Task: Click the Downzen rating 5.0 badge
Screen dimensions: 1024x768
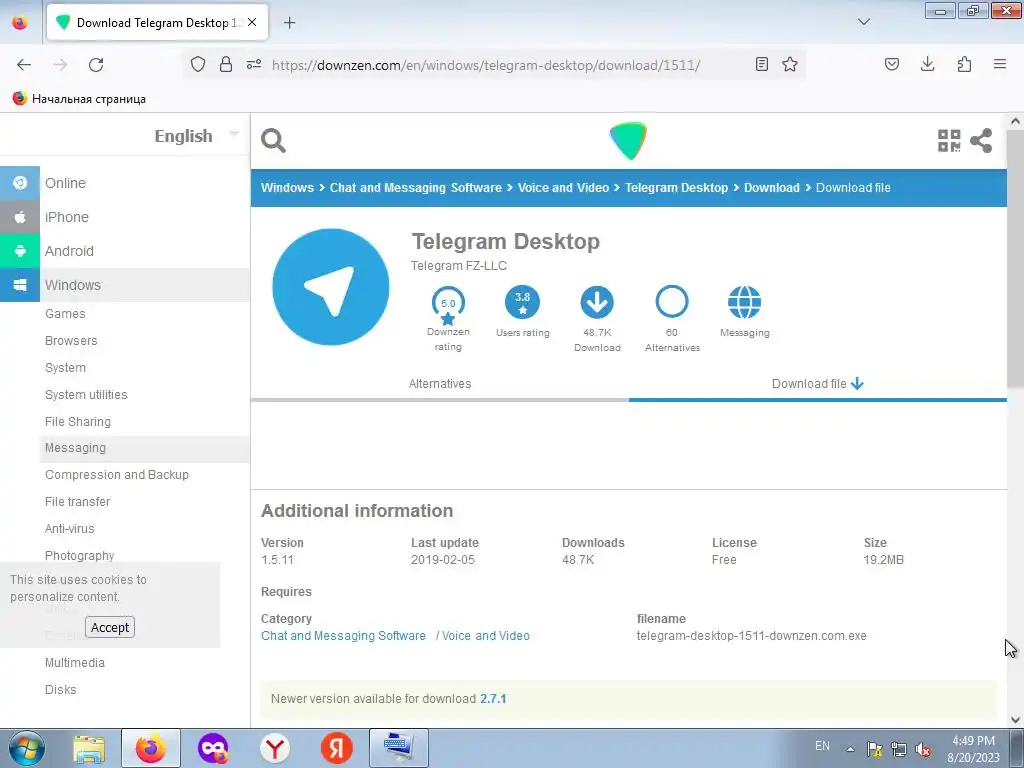Action: click(448, 304)
